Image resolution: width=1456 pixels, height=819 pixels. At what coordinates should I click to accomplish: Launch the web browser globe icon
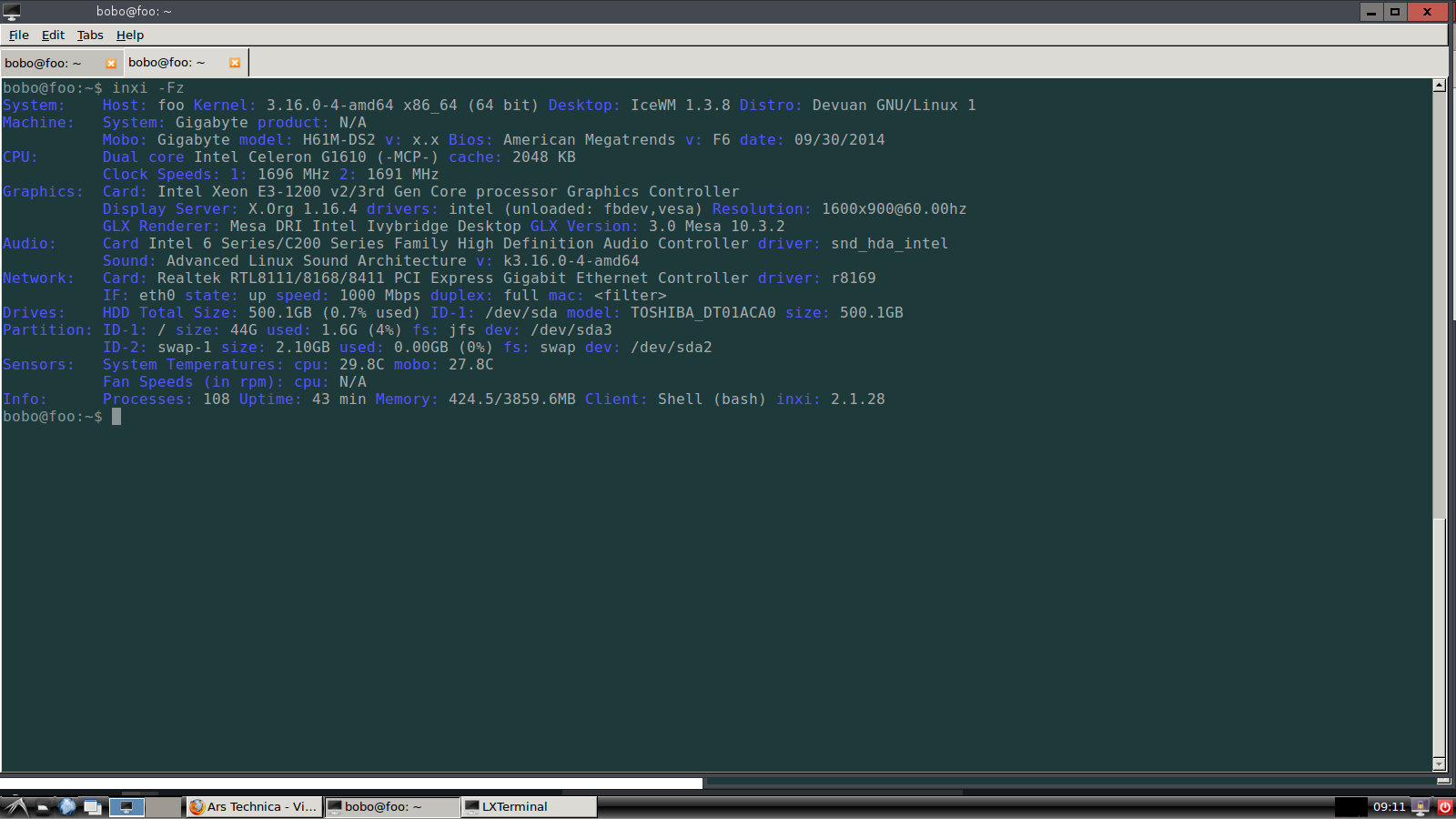coord(67,806)
